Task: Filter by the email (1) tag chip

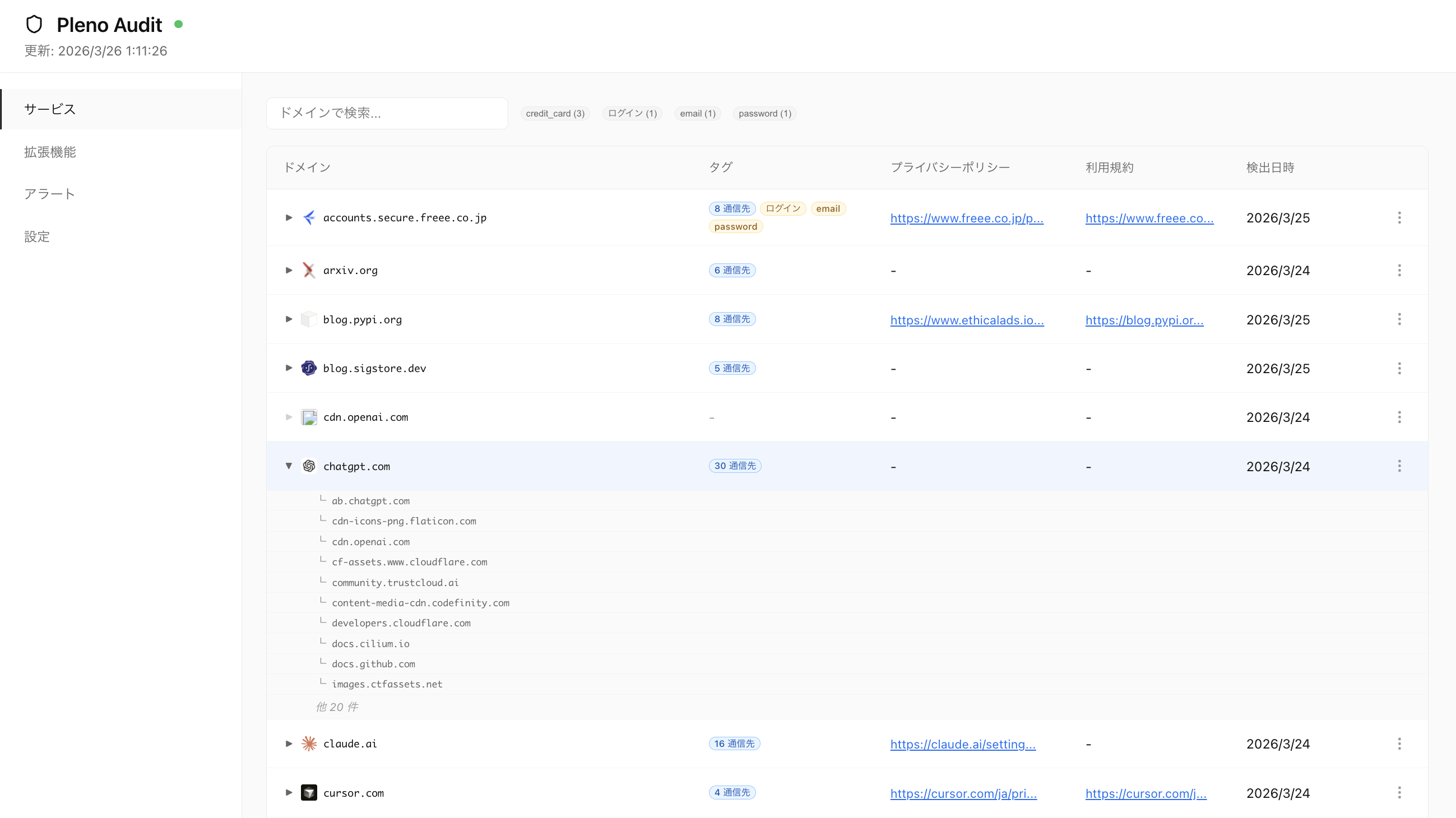Action: coord(698,114)
